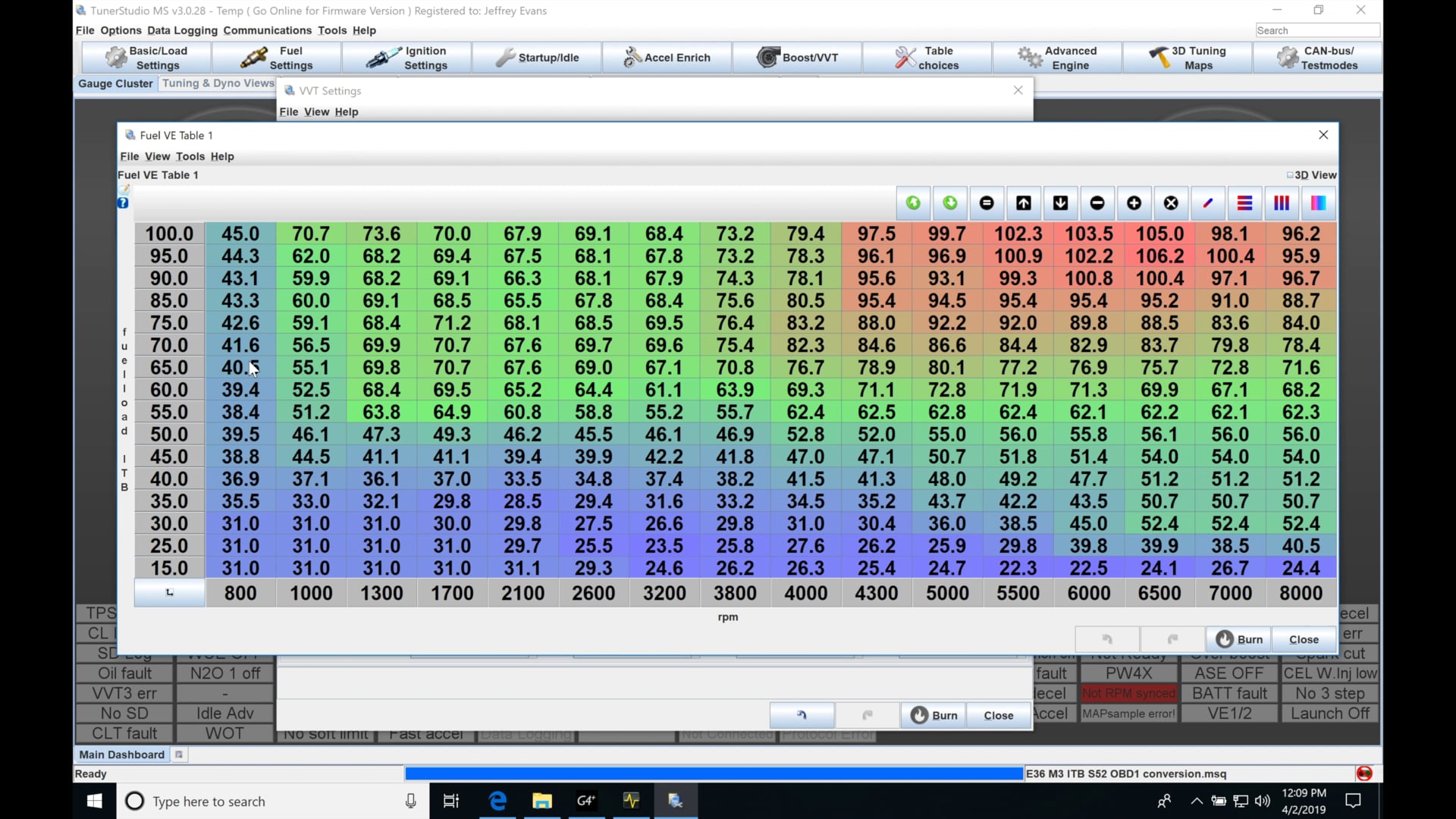Image resolution: width=1456 pixels, height=819 pixels.
Task: Click the Search field in top right
Action: tap(1317, 30)
